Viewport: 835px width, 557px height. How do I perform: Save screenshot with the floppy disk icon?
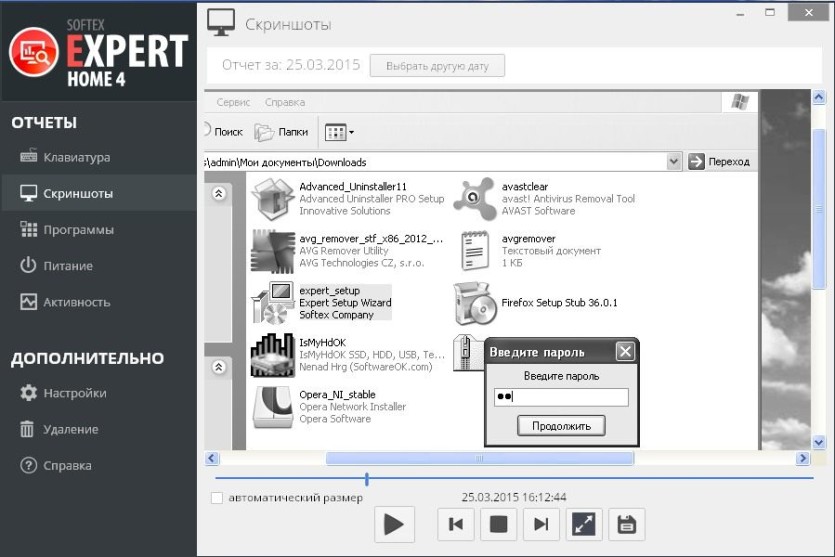(x=627, y=525)
